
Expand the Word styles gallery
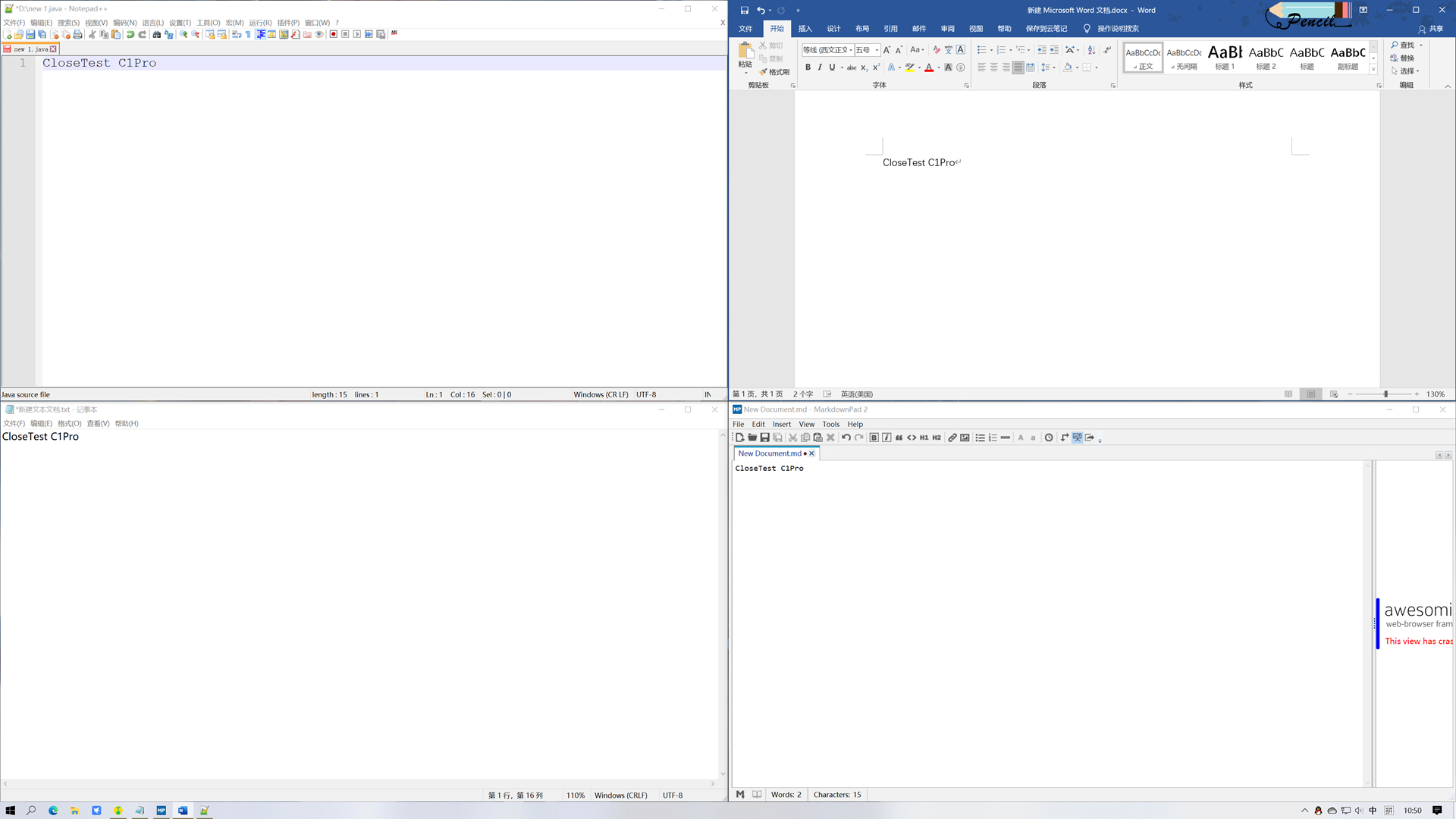pos(1373,70)
